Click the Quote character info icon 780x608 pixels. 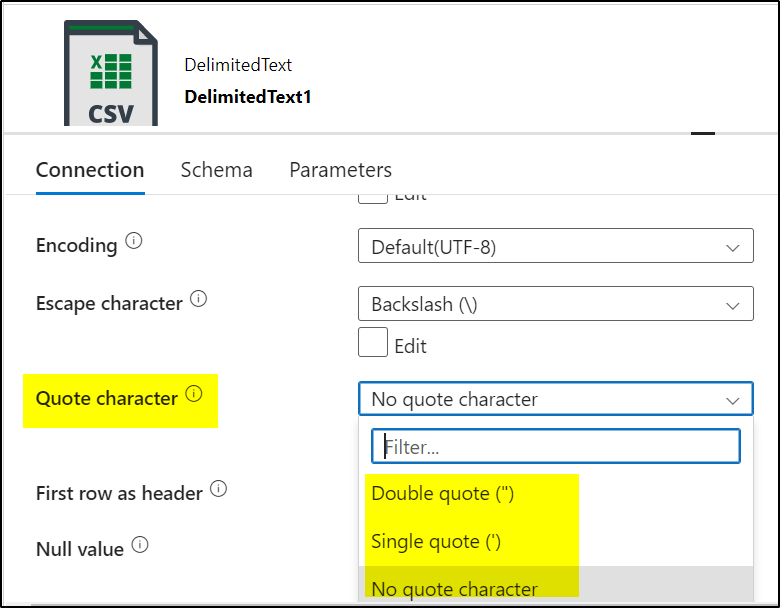(x=193, y=395)
